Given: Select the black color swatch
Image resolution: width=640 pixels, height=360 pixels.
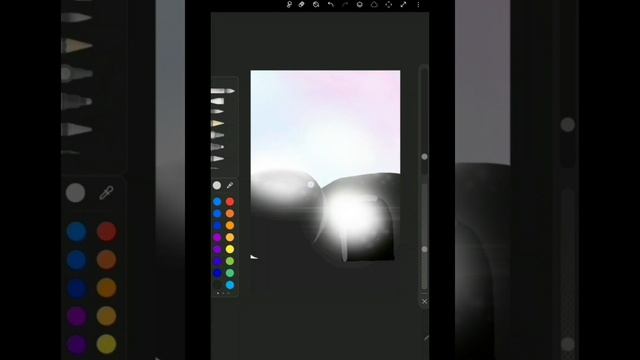Looking at the screenshot, I should point(217,285).
